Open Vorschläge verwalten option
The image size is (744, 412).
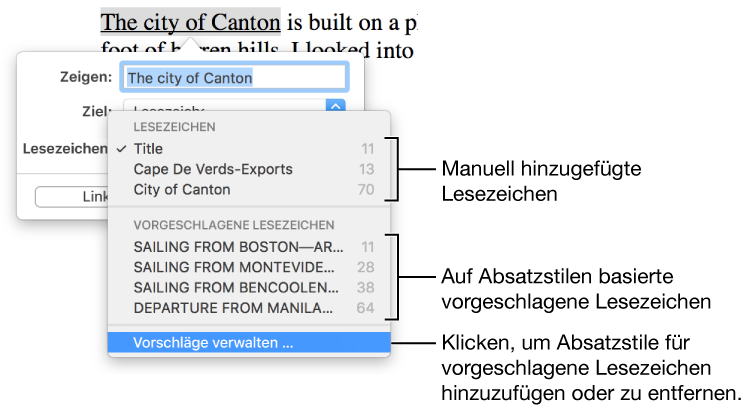click(x=214, y=342)
